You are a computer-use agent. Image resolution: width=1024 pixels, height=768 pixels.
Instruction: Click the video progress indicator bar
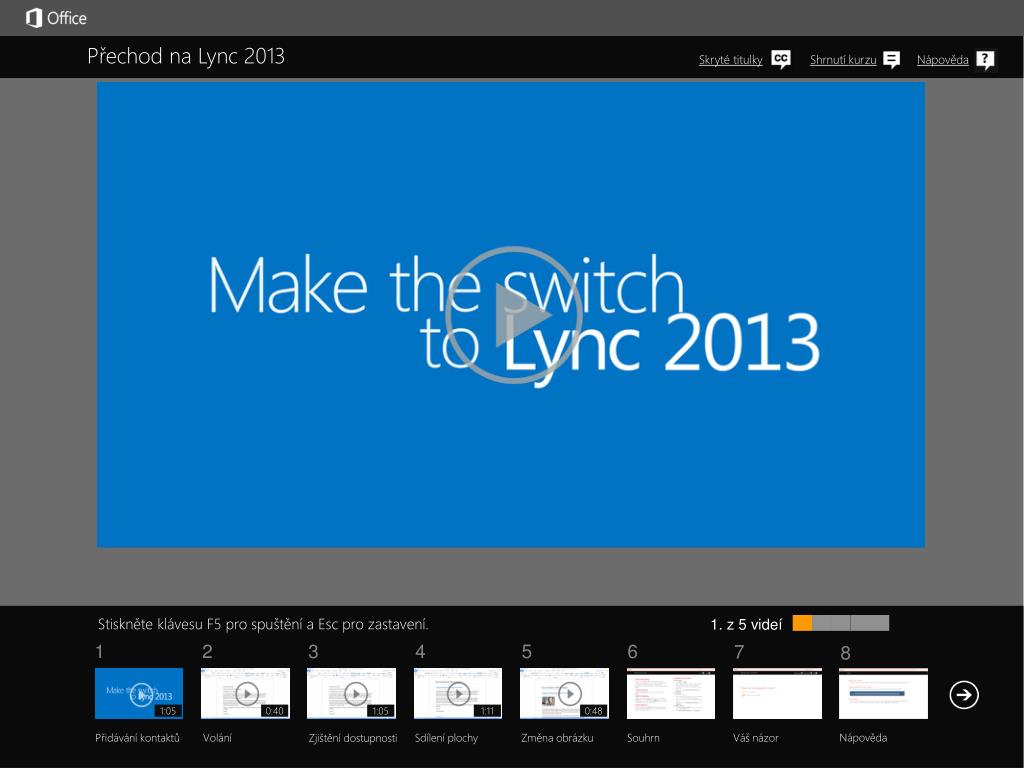[x=840, y=623]
